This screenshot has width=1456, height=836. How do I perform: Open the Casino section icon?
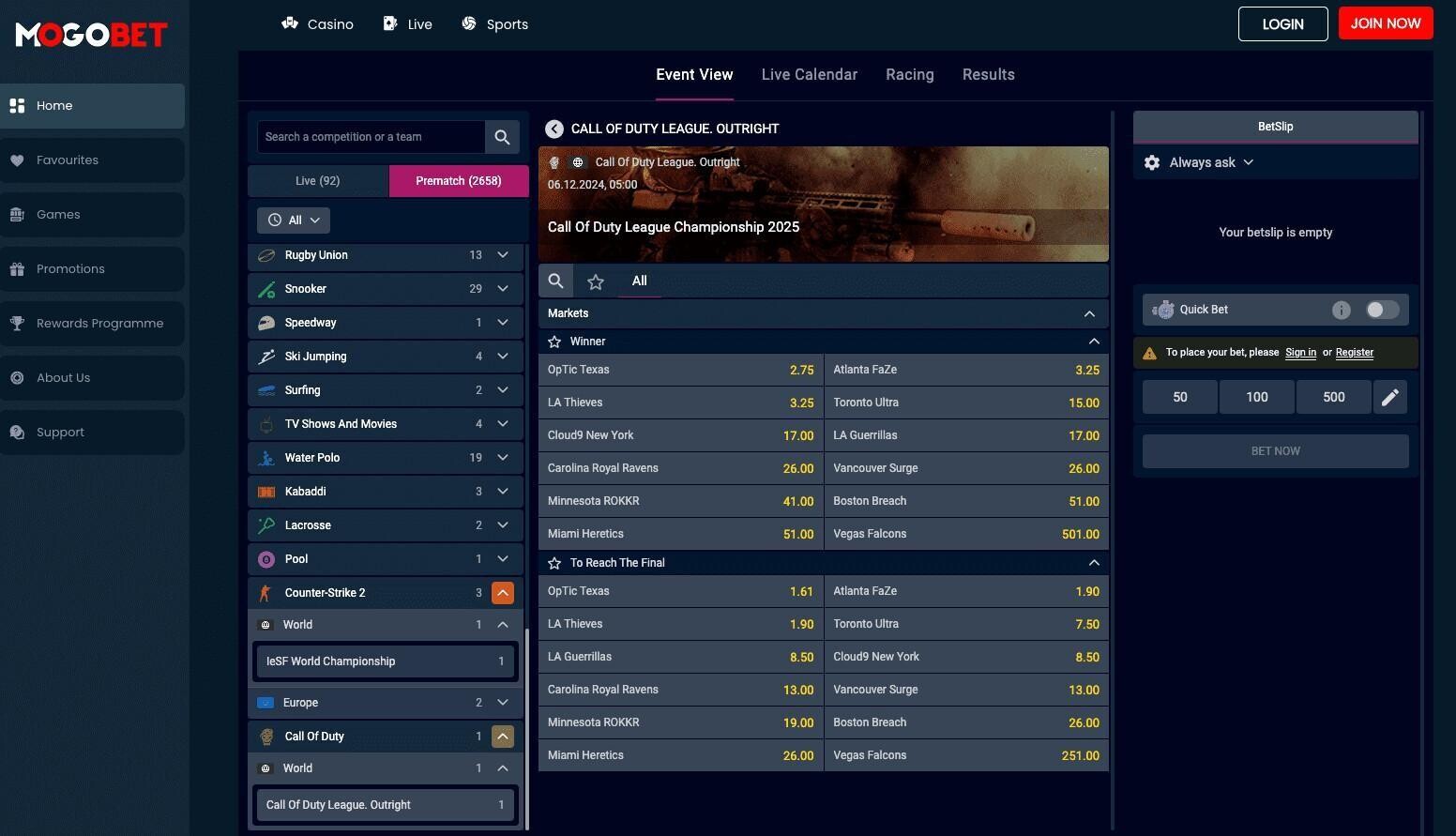290,23
